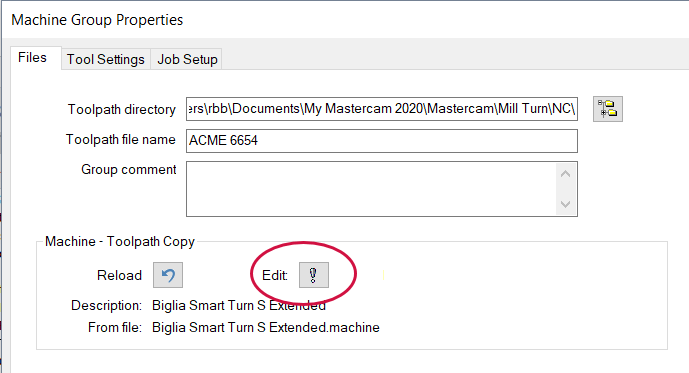
Task: Focus the Toolpath file name field ACME 6654
Action: [382, 141]
